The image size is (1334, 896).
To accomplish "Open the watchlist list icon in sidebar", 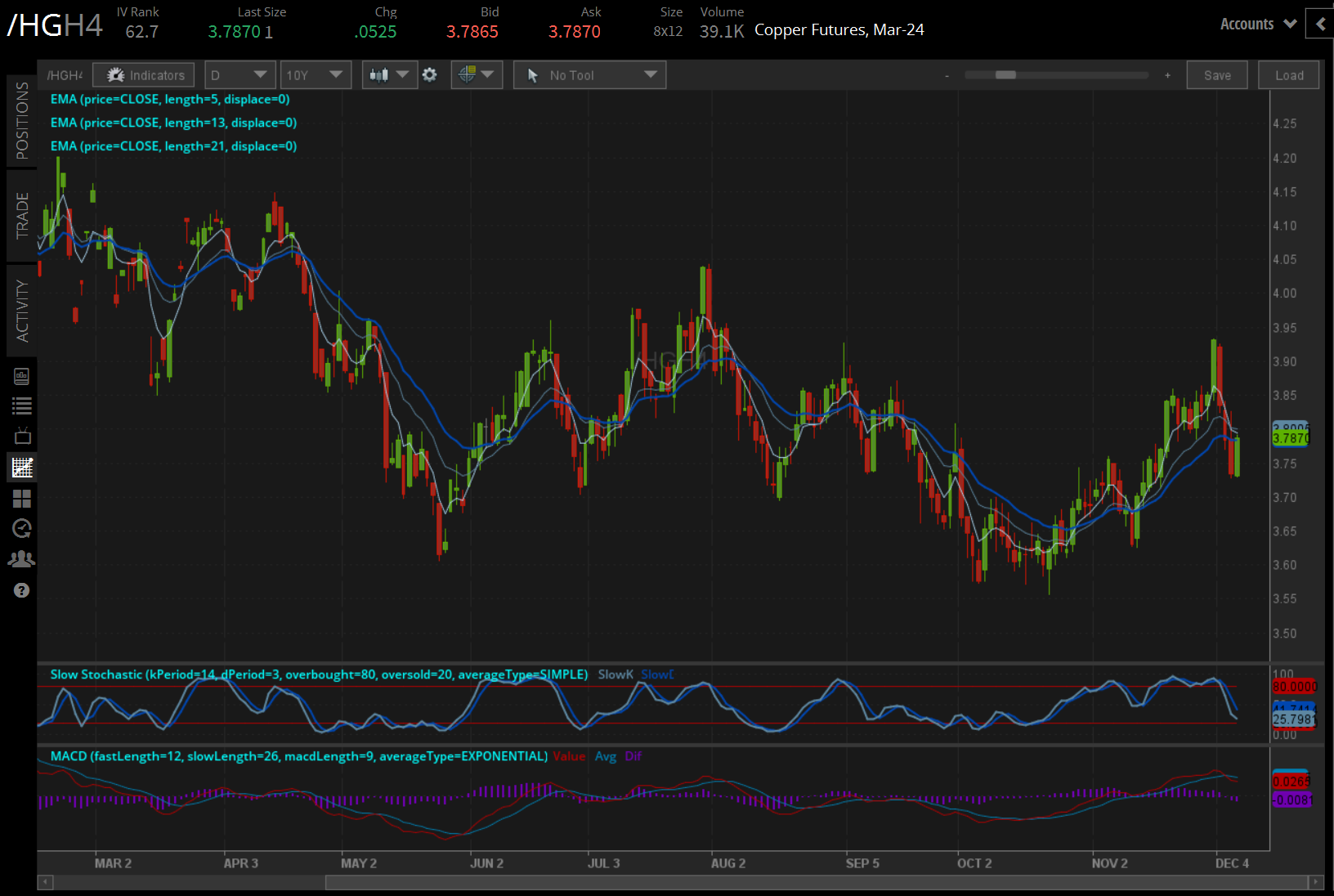I will (x=22, y=405).
